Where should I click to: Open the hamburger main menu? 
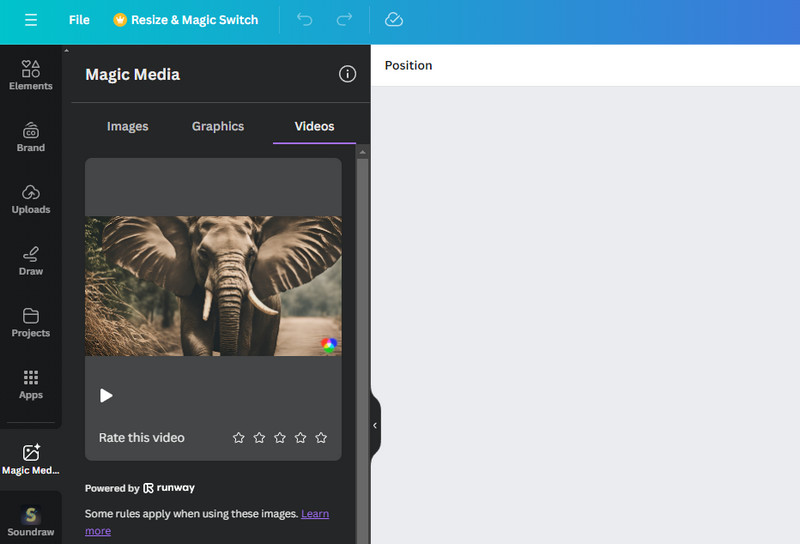click(31, 20)
